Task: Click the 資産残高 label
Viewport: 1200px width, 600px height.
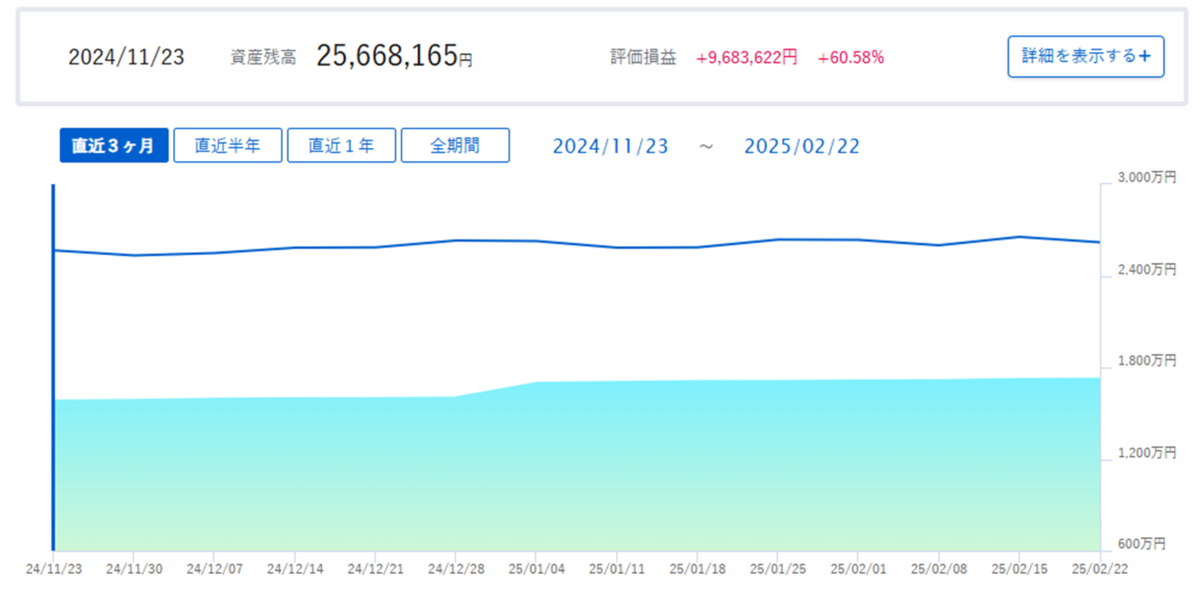Action: [263, 57]
